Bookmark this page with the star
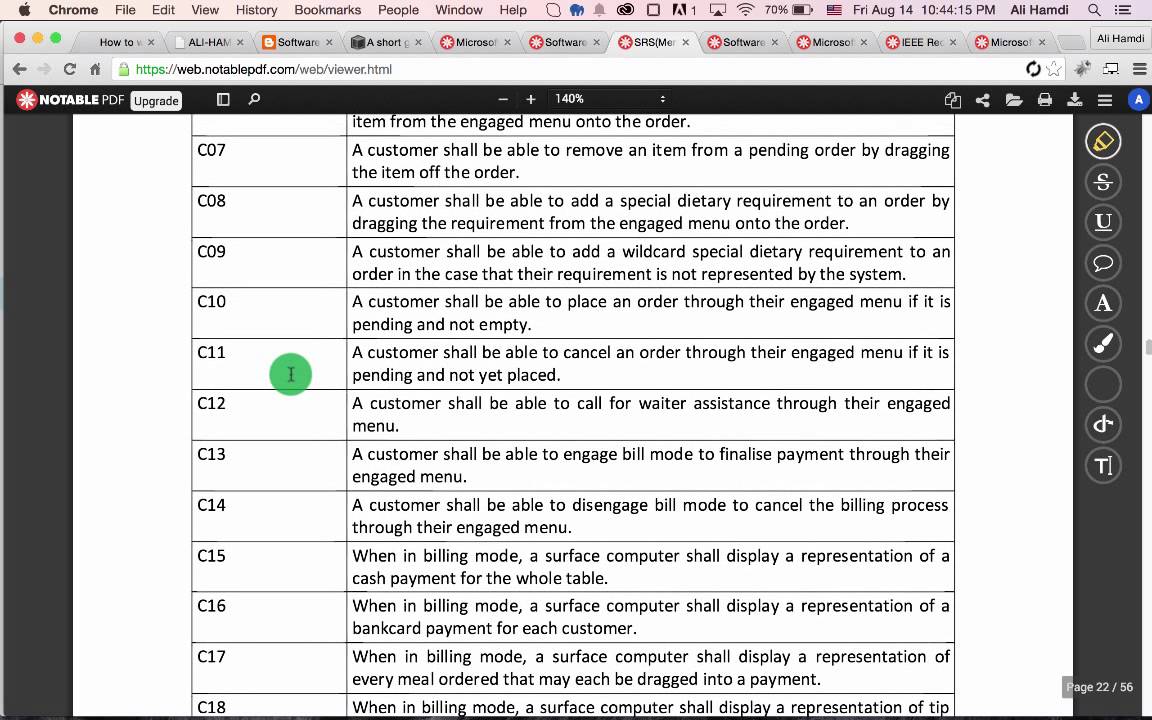The height and width of the screenshot is (720, 1152). click(1054, 69)
